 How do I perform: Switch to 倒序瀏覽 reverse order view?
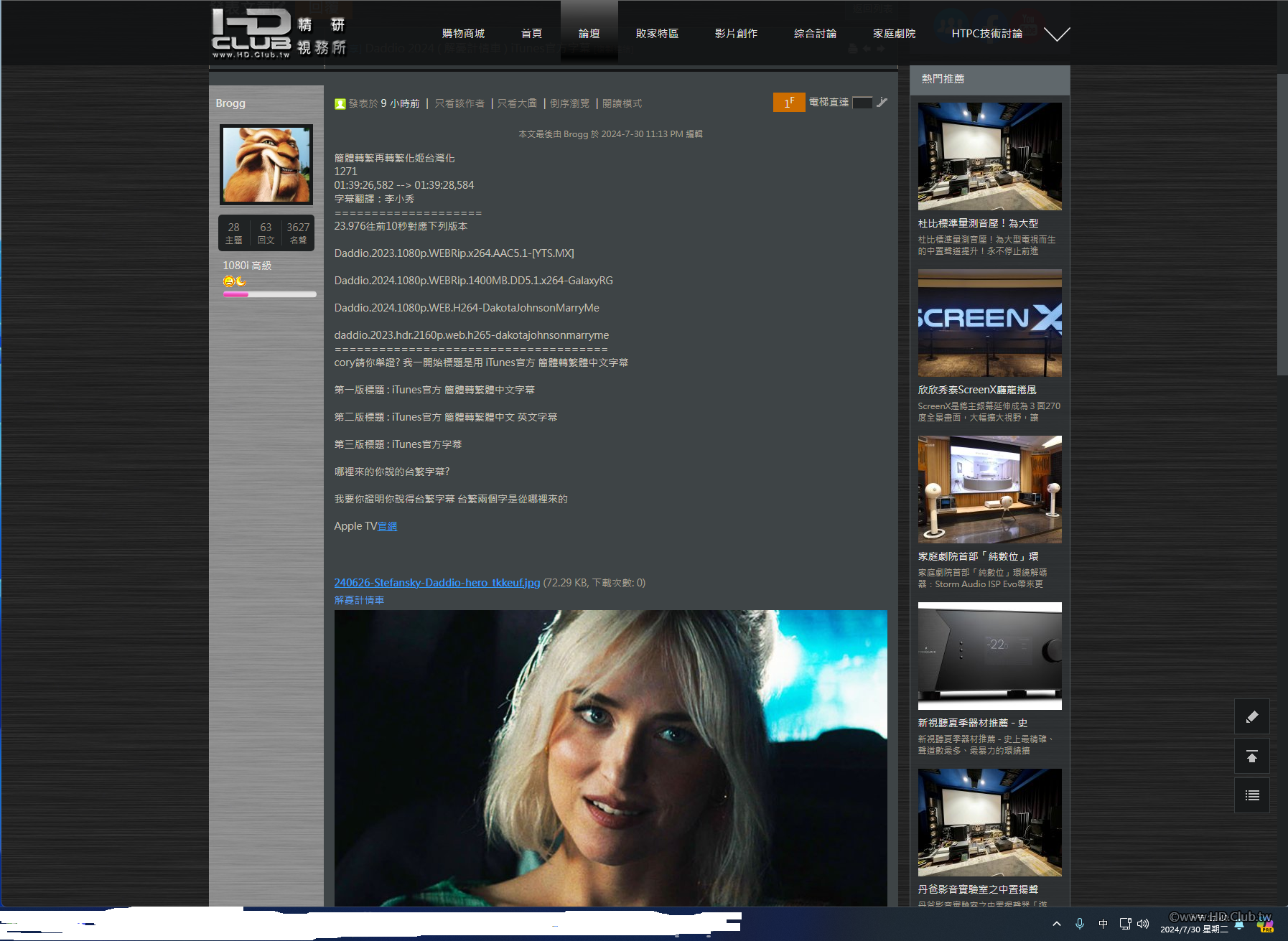coord(569,103)
